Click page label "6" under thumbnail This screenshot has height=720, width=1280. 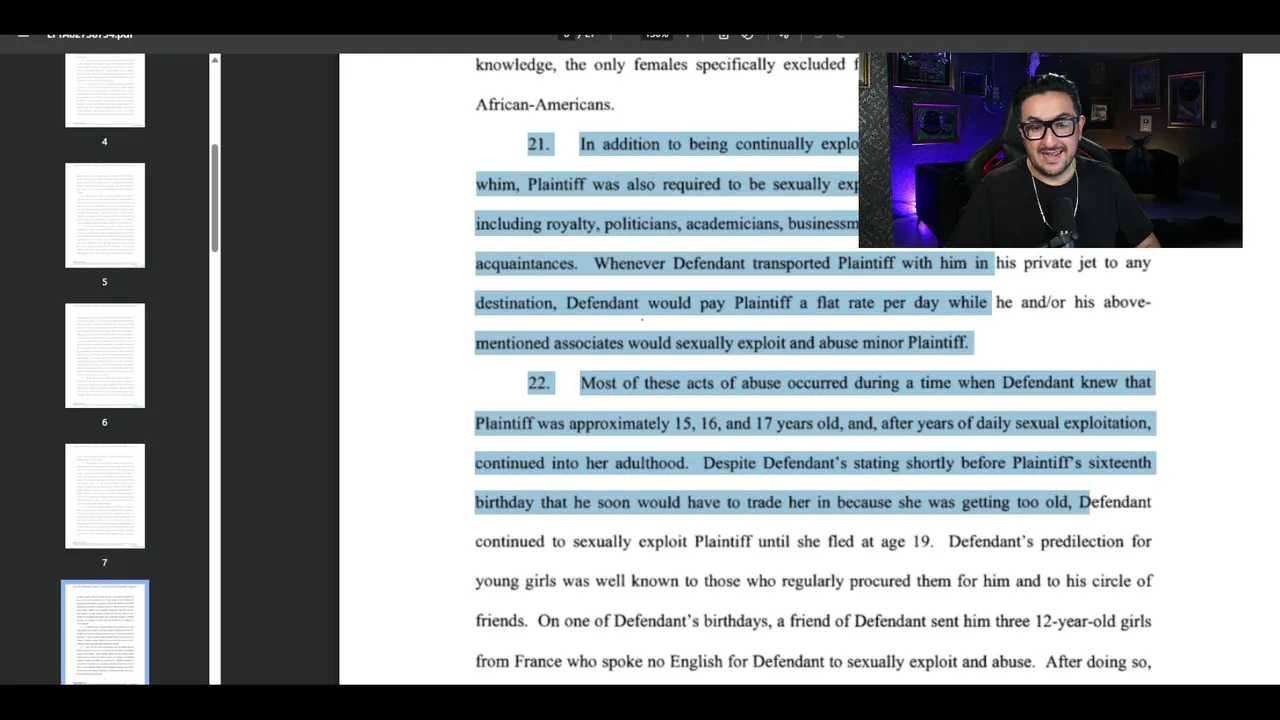click(x=104, y=422)
